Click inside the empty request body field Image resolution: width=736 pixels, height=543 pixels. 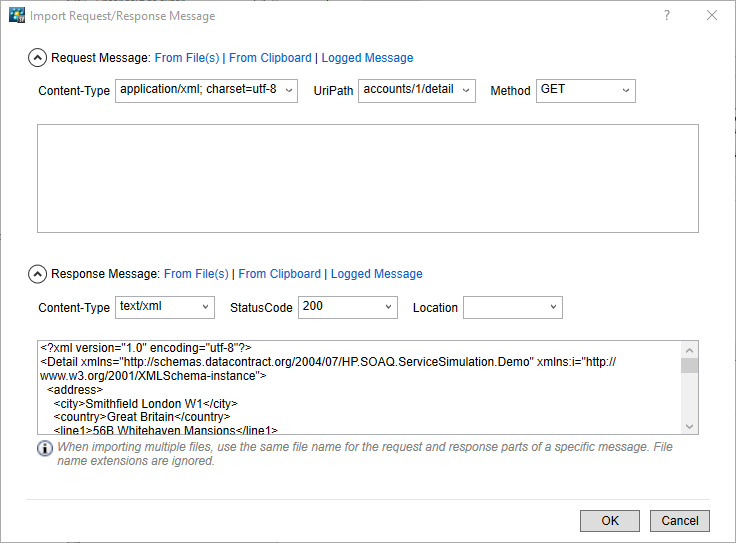click(367, 178)
